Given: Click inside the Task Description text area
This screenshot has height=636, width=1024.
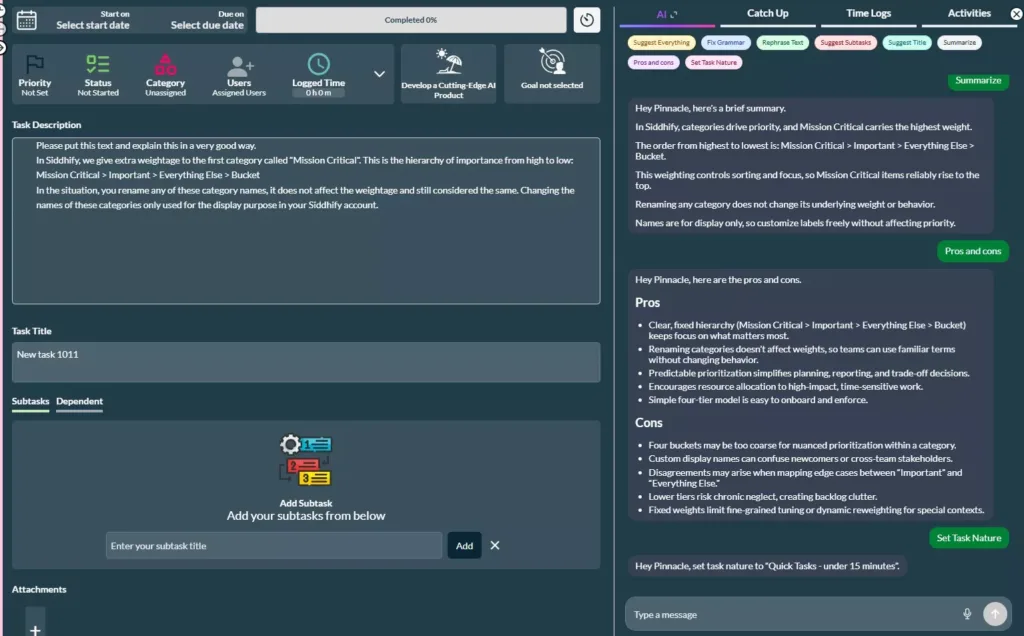Looking at the screenshot, I should pyautogui.click(x=306, y=221).
